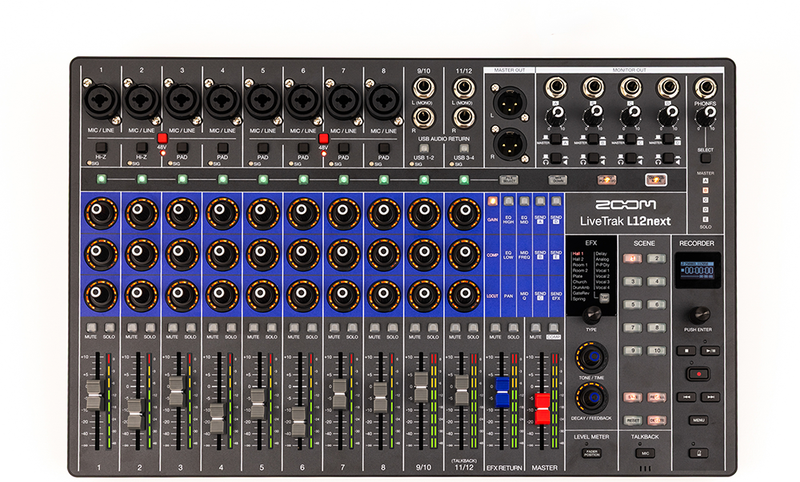Viewport: 800px width, 482px height.
Task: Toggle the 48V phantom power for channels 5-8
Action: 323,138
